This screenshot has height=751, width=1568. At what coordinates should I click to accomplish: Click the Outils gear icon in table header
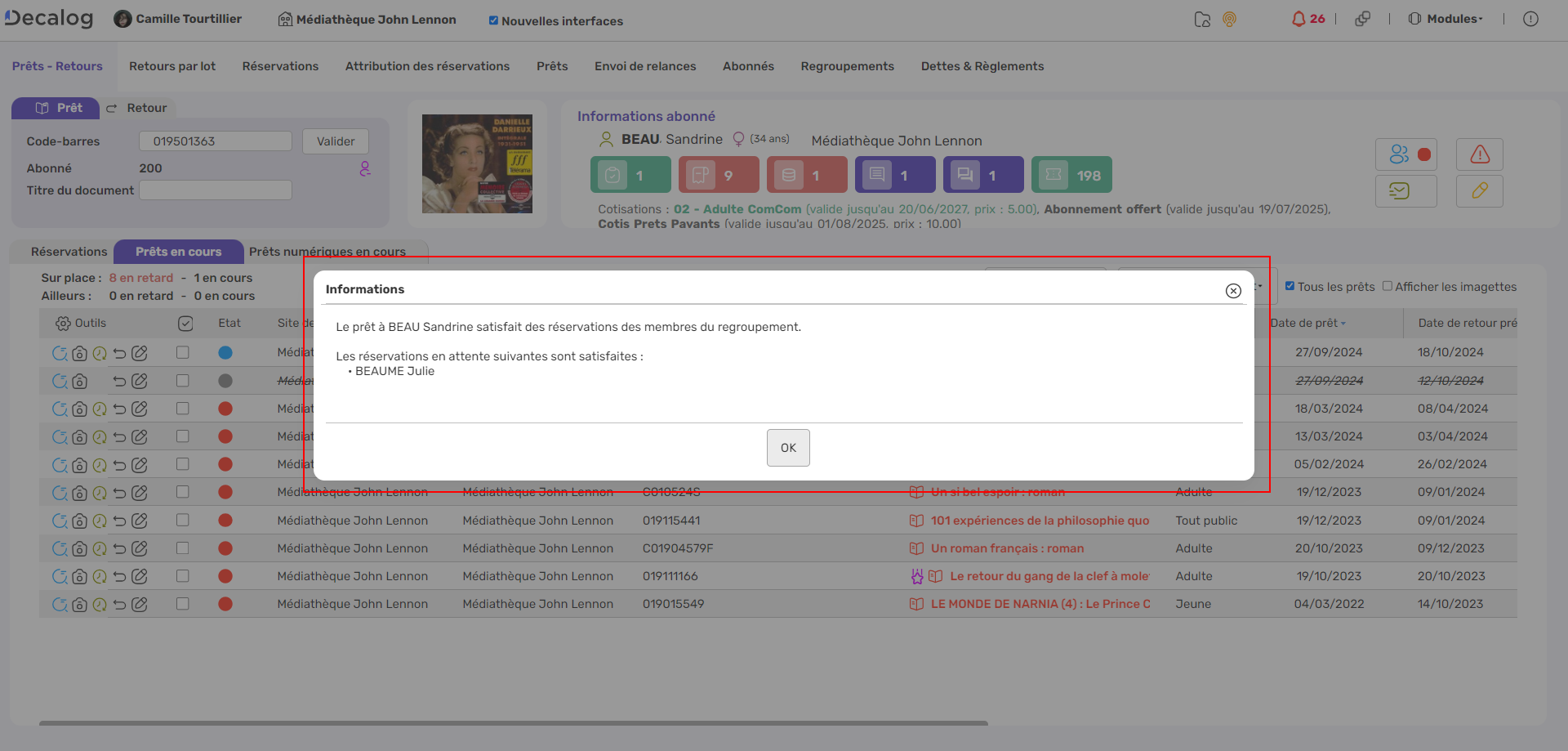tap(63, 324)
